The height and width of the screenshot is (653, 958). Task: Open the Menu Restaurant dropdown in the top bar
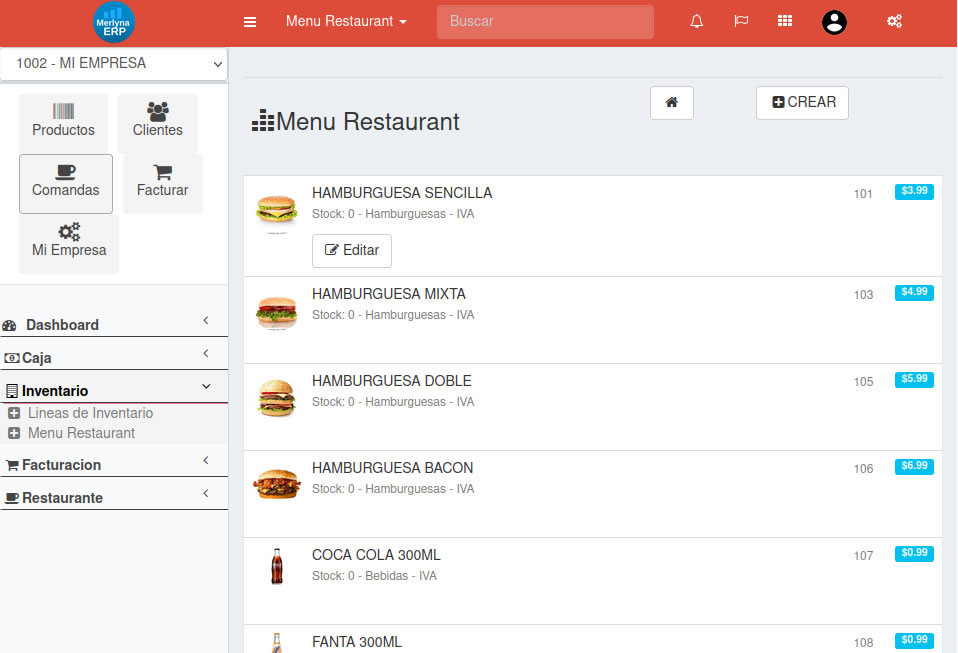point(345,20)
